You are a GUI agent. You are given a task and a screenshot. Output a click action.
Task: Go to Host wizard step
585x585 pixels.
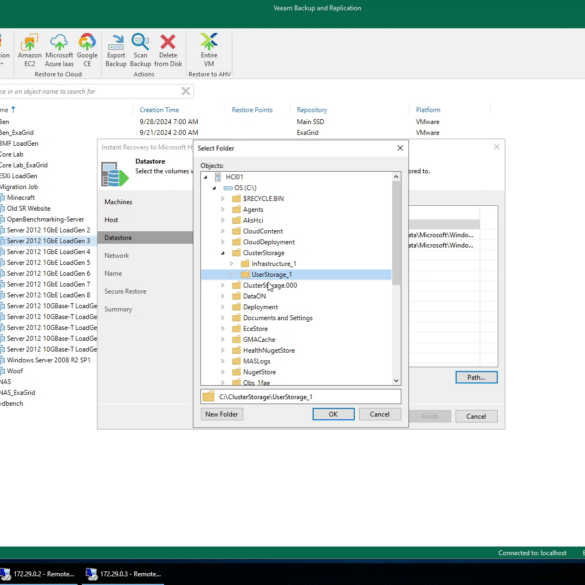111,220
